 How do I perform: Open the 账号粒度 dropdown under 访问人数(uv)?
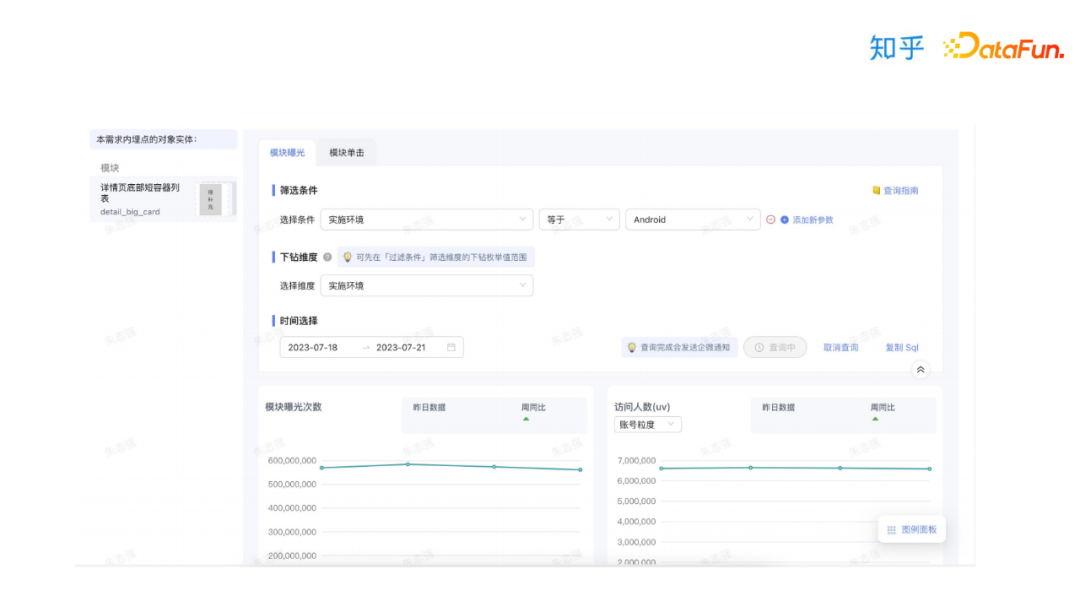coord(647,424)
